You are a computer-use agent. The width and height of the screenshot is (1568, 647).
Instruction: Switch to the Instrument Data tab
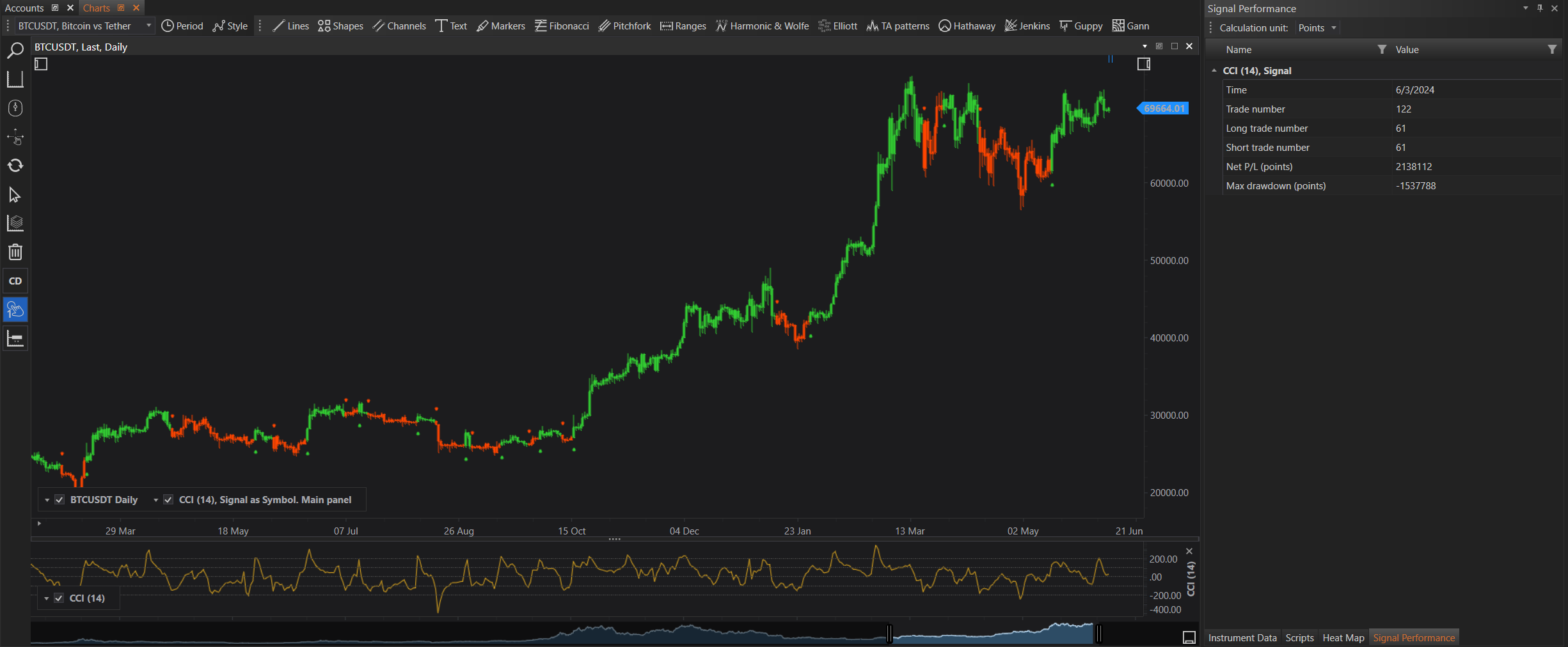[1242, 638]
